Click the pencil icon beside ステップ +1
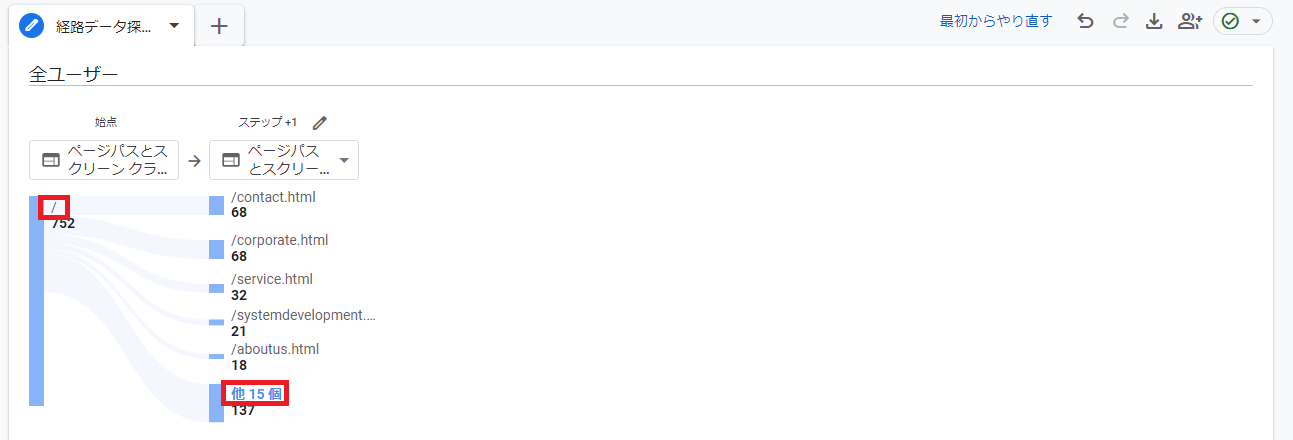The image size is (1293, 440). pyautogui.click(x=320, y=123)
